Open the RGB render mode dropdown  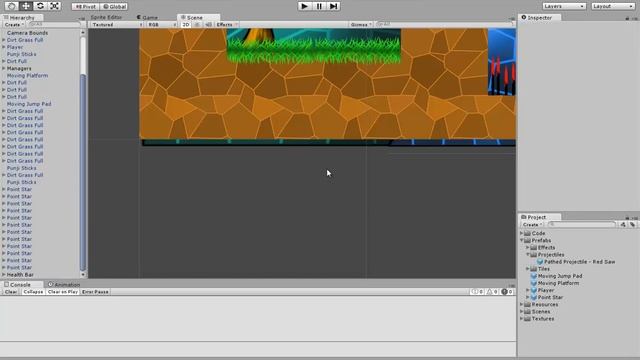click(x=162, y=24)
